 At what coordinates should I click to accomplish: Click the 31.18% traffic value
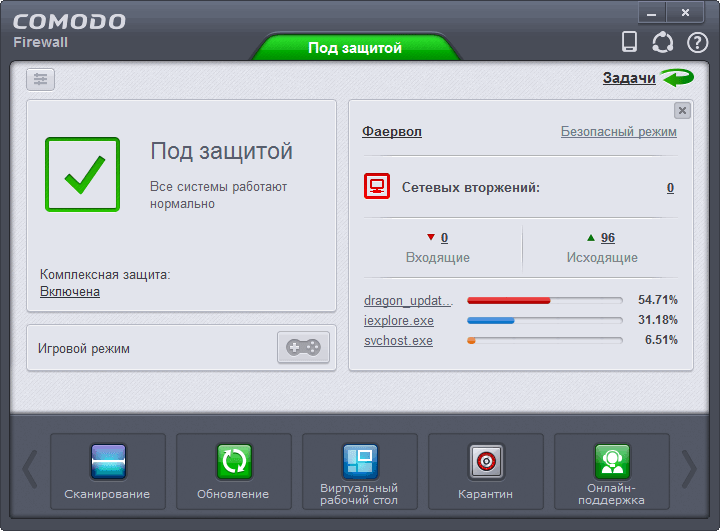point(658,320)
